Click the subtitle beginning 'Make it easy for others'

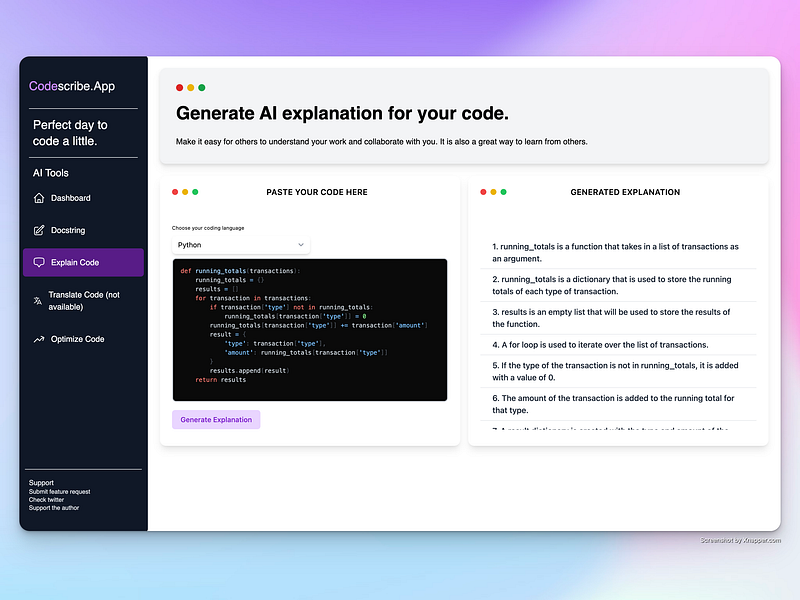coord(382,142)
